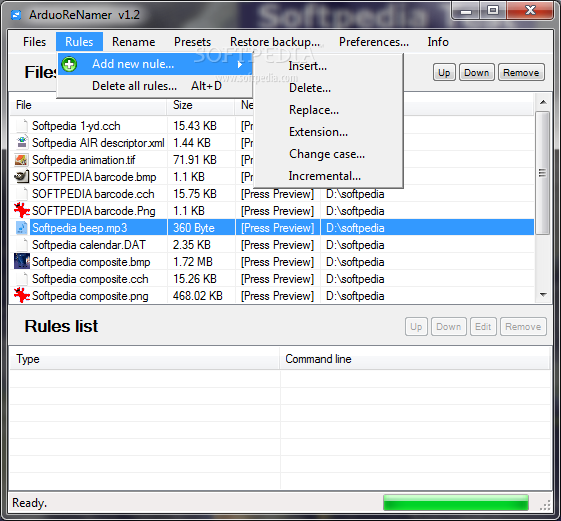Select Insert... rule from submenu
561x521 pixels.
click(328, 66)
